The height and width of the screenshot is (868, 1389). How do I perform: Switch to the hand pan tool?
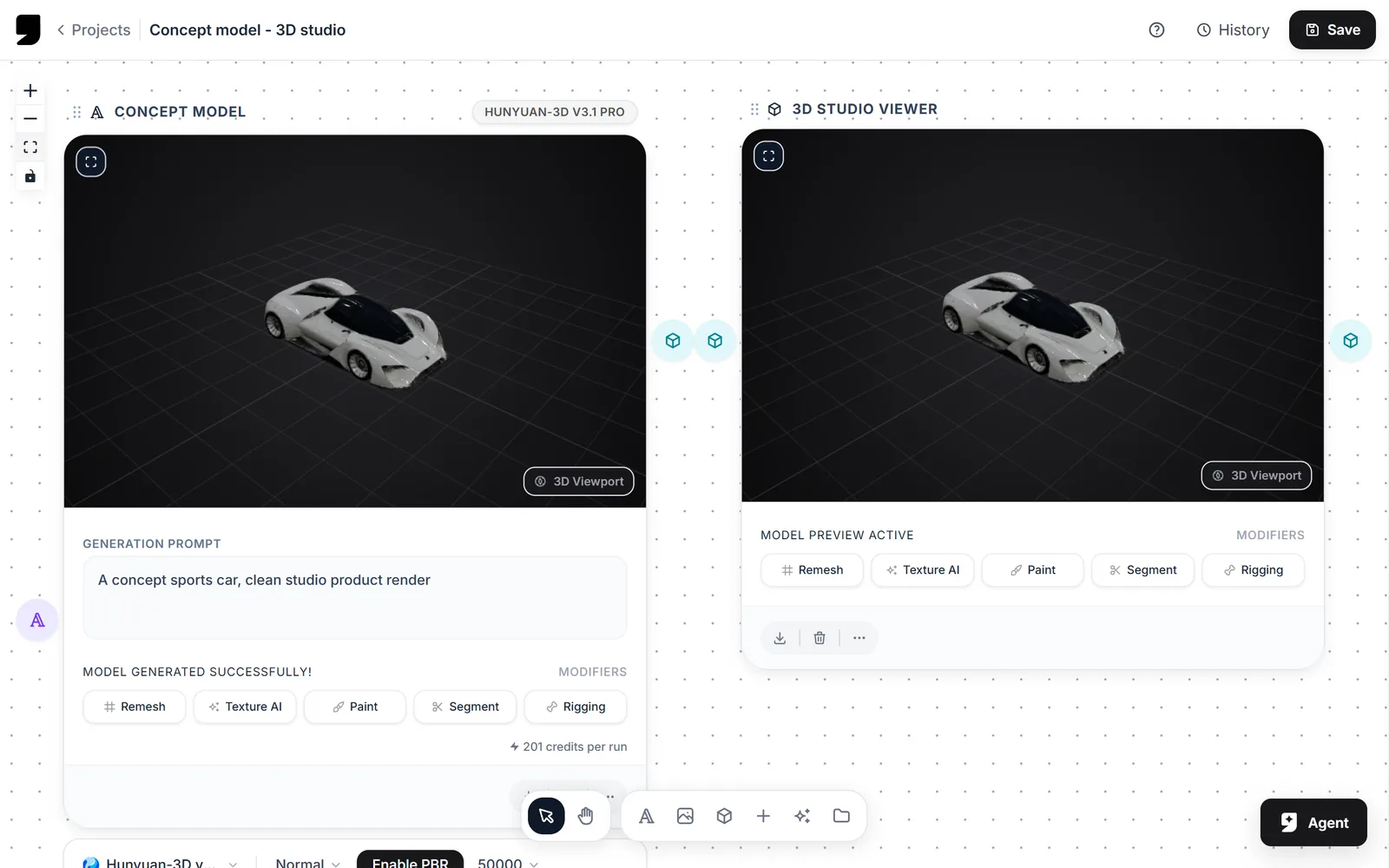pos(586,816)
